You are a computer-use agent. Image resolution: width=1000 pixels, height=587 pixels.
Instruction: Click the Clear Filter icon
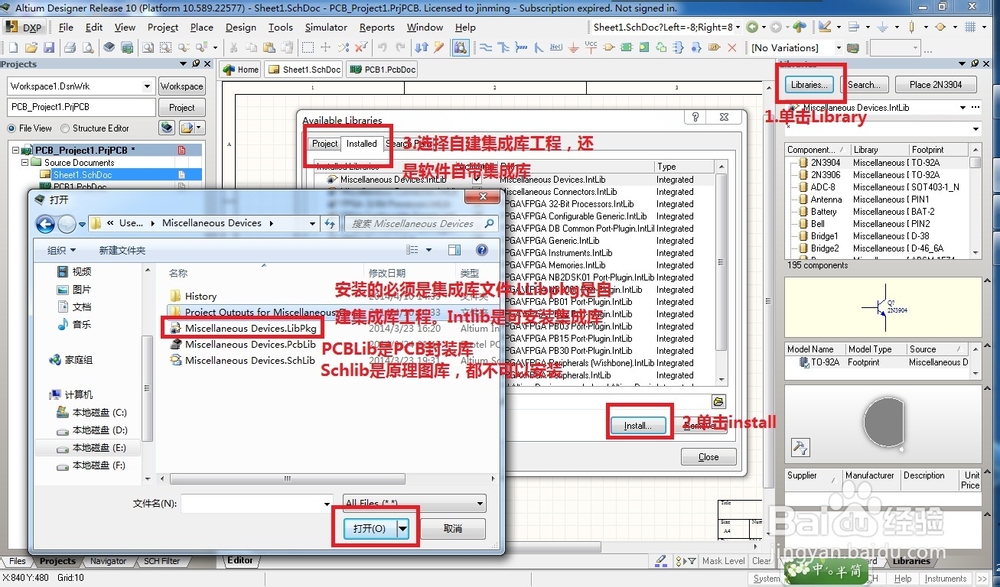[362, 48]
